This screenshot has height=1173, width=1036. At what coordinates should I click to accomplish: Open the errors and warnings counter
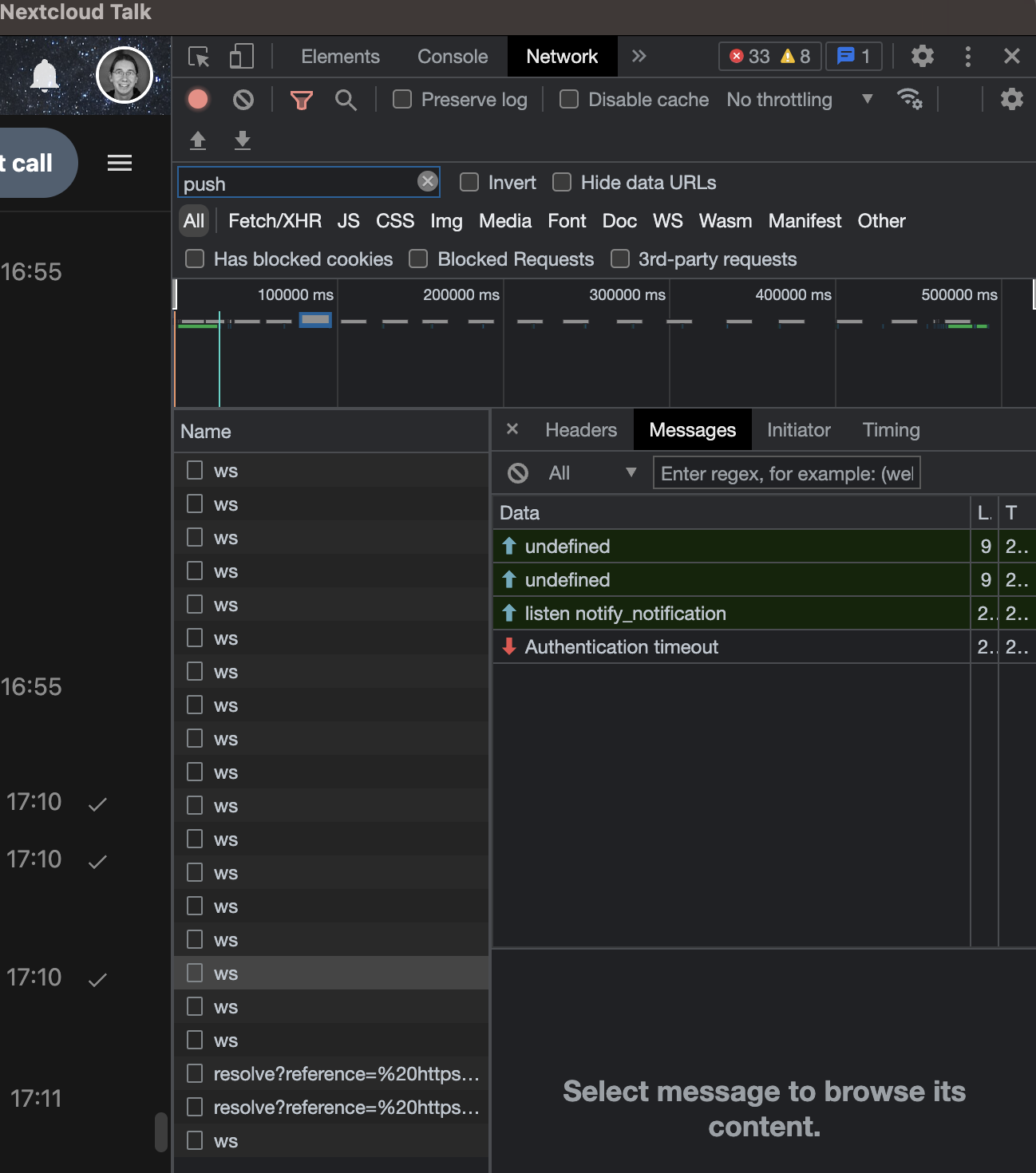(769, 56)
